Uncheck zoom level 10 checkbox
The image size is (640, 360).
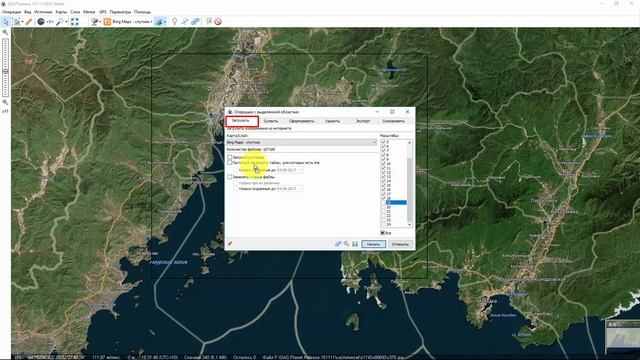(383, 163)
